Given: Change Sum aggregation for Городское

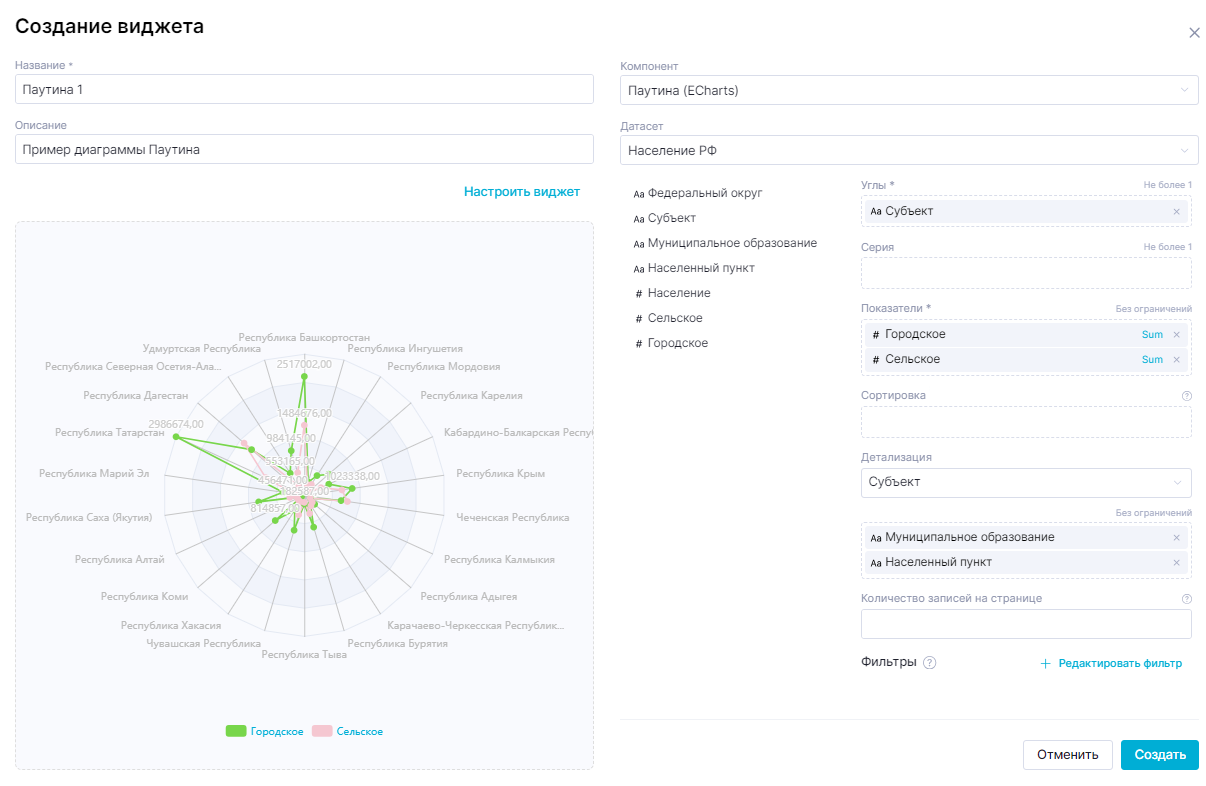Looking at the screenshot, I should pyautogui.click(x=1152, y=334).
